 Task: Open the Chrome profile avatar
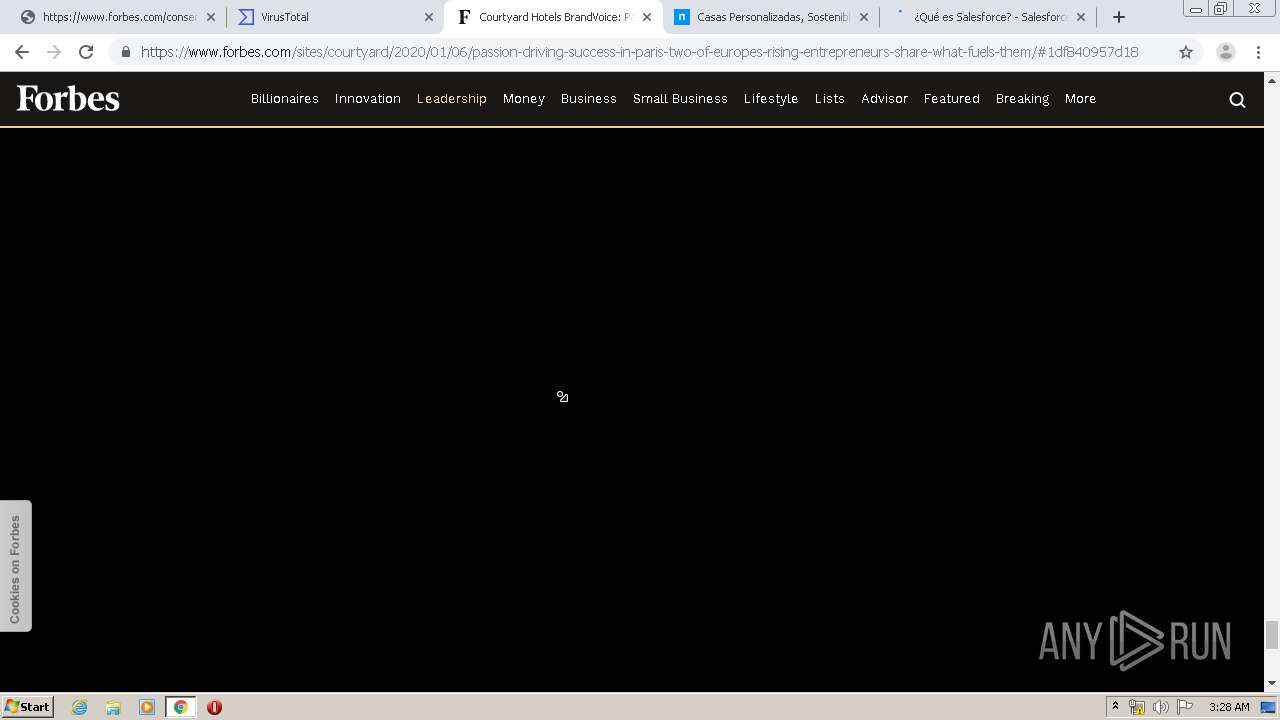[1226, 52]
